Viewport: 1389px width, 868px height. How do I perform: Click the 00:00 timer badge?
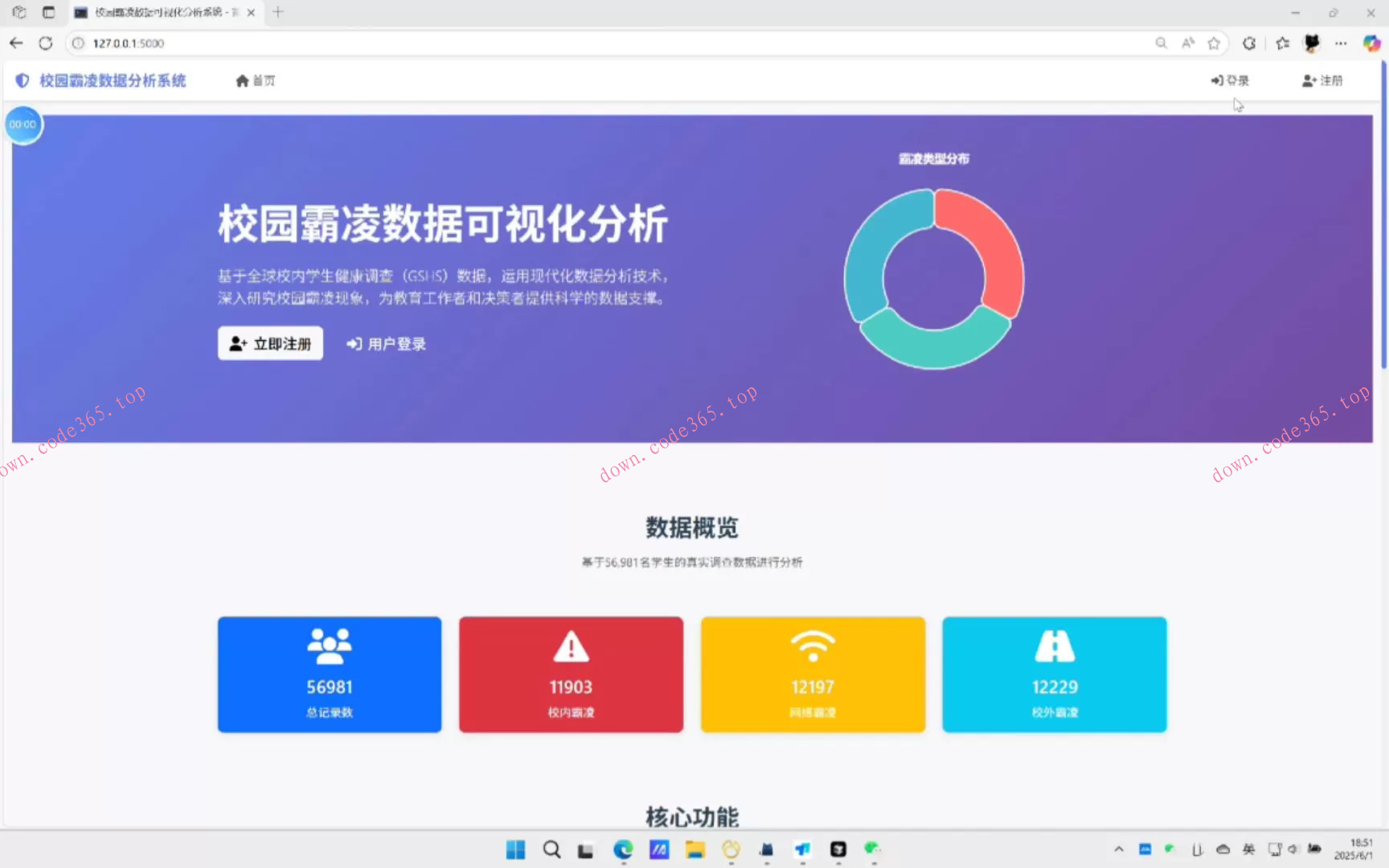(x=23, y=125)
